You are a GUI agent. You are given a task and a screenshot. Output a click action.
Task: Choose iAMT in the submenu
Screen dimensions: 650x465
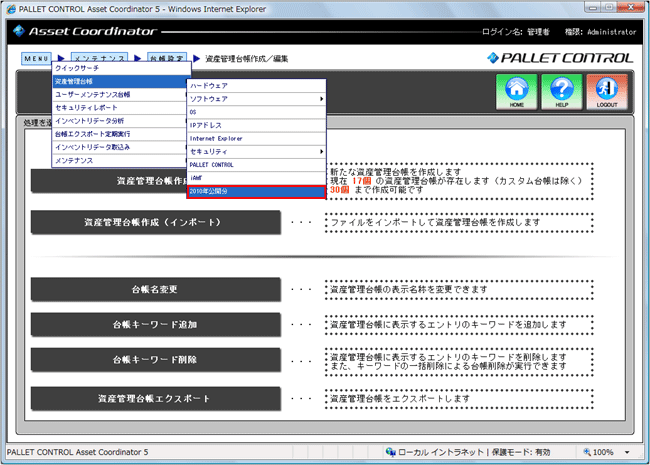coord(256,178)
